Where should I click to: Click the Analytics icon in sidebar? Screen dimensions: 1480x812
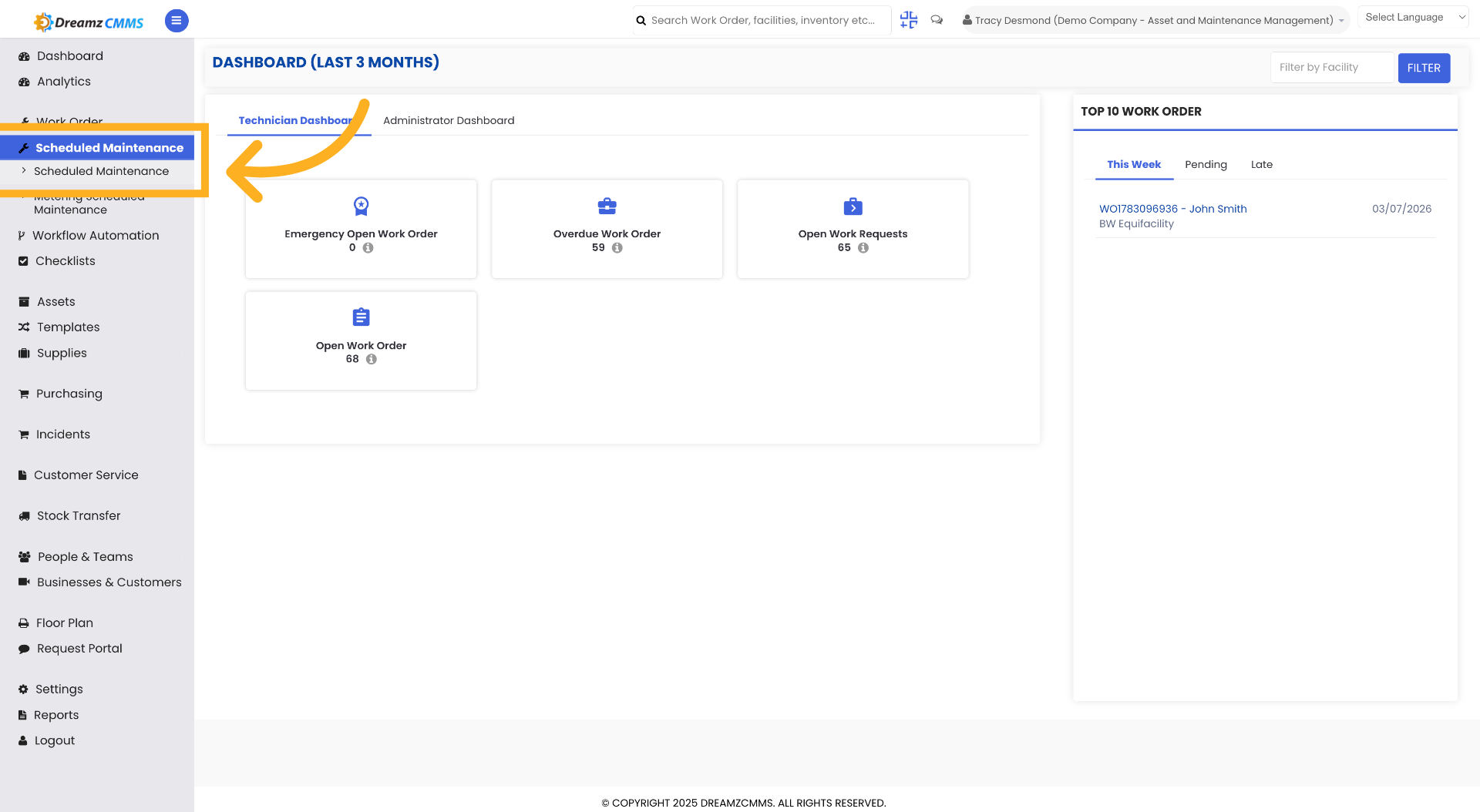(24, 82)
